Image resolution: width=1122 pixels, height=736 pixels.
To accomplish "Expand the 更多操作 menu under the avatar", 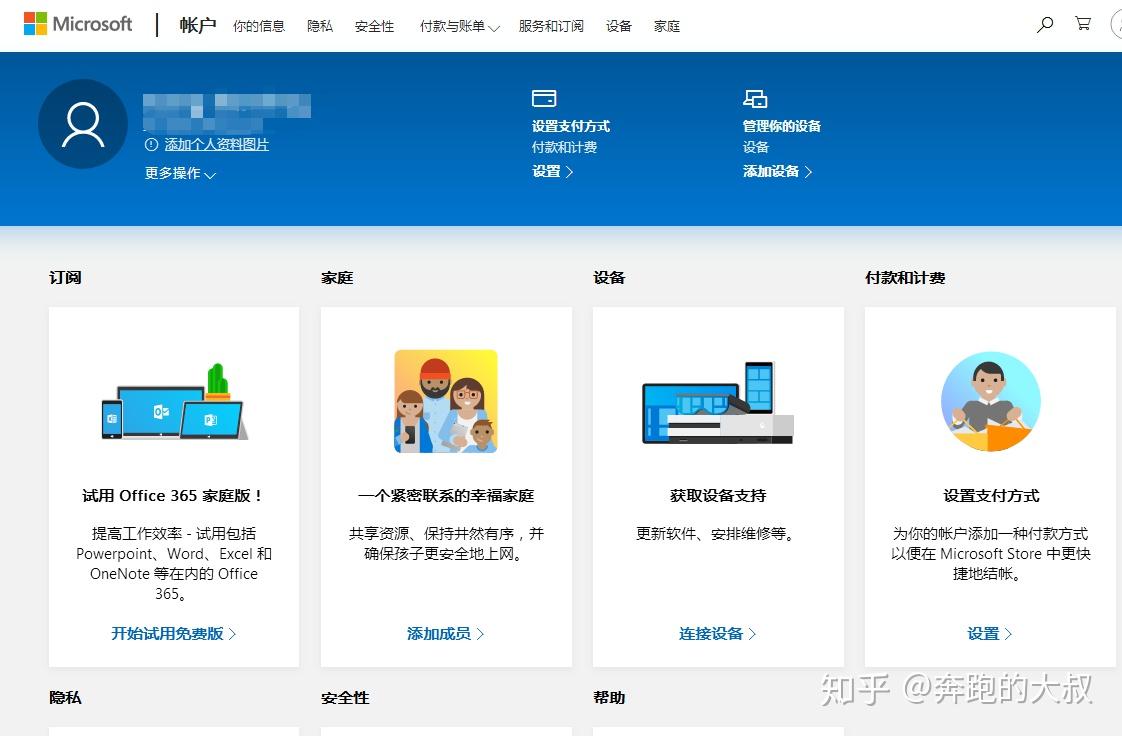I will [178, 173].
